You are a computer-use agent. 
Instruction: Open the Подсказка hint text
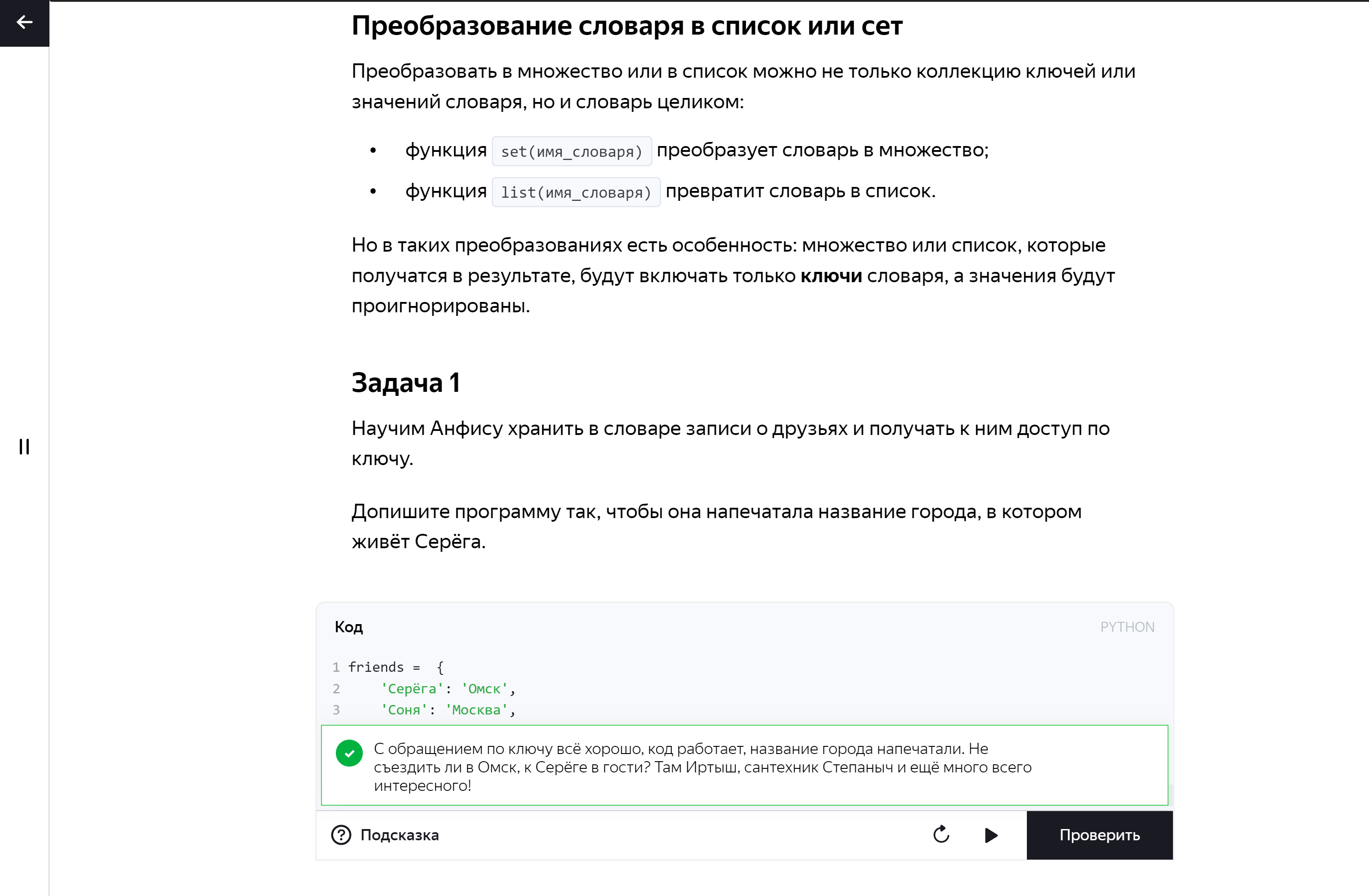click(399, 835)
